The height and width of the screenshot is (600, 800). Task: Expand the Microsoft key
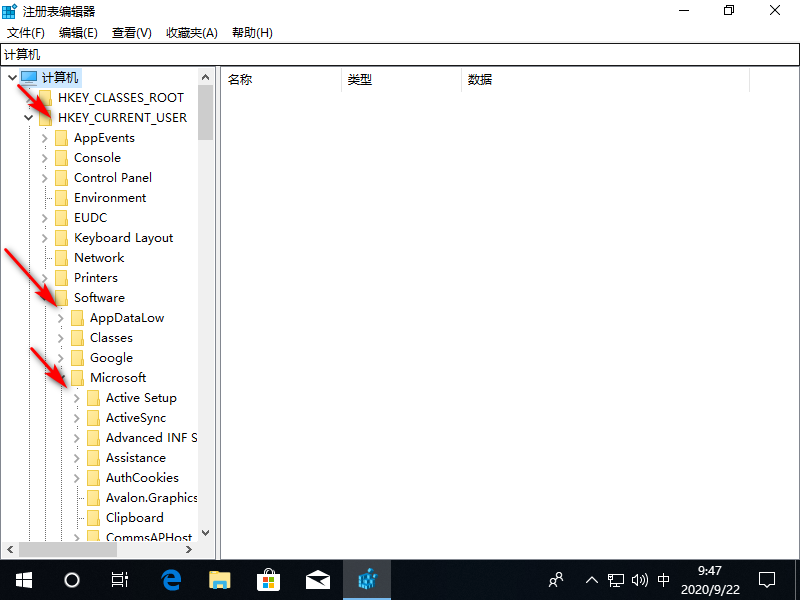(62, 377)
